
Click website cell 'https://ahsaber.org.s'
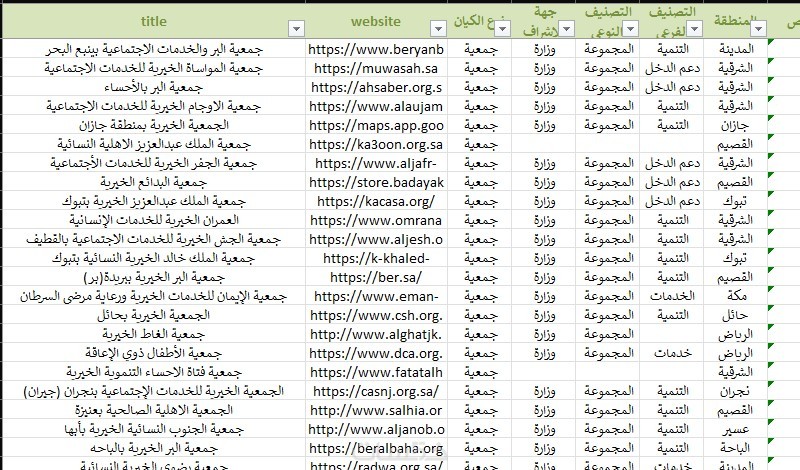point(376,87)
